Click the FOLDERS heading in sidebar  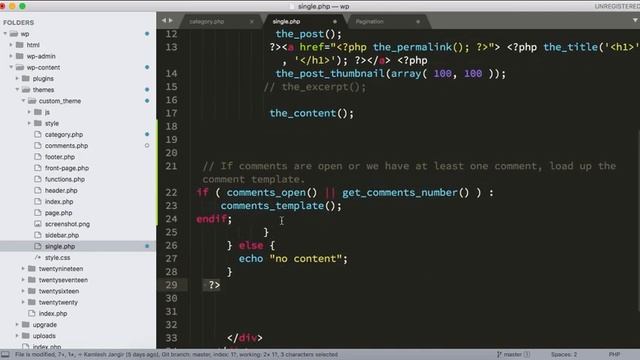pyautogui.click(x=19, y=22)
